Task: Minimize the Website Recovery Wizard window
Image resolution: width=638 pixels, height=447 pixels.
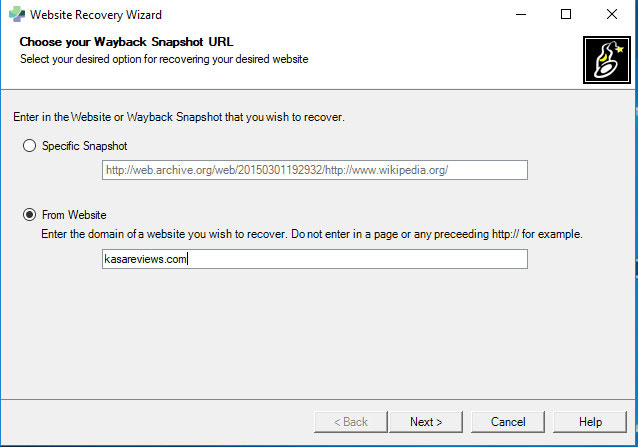Action: pos(521,14)
